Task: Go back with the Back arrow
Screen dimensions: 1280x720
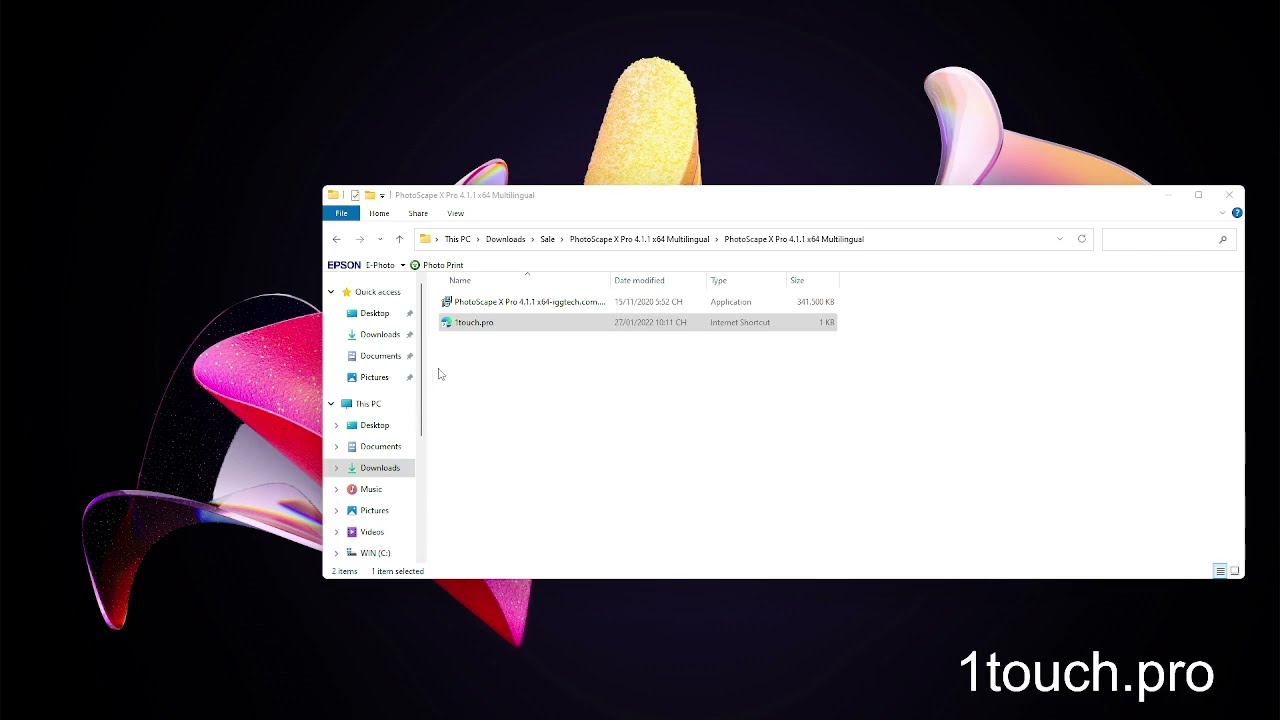Action: point(337,239)
